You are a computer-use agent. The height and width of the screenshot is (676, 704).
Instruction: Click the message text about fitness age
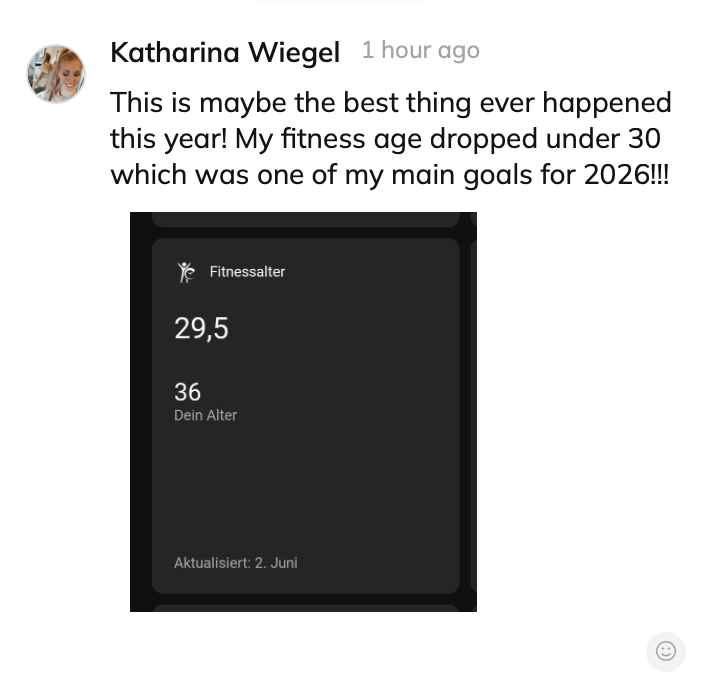tap(391, 138)
